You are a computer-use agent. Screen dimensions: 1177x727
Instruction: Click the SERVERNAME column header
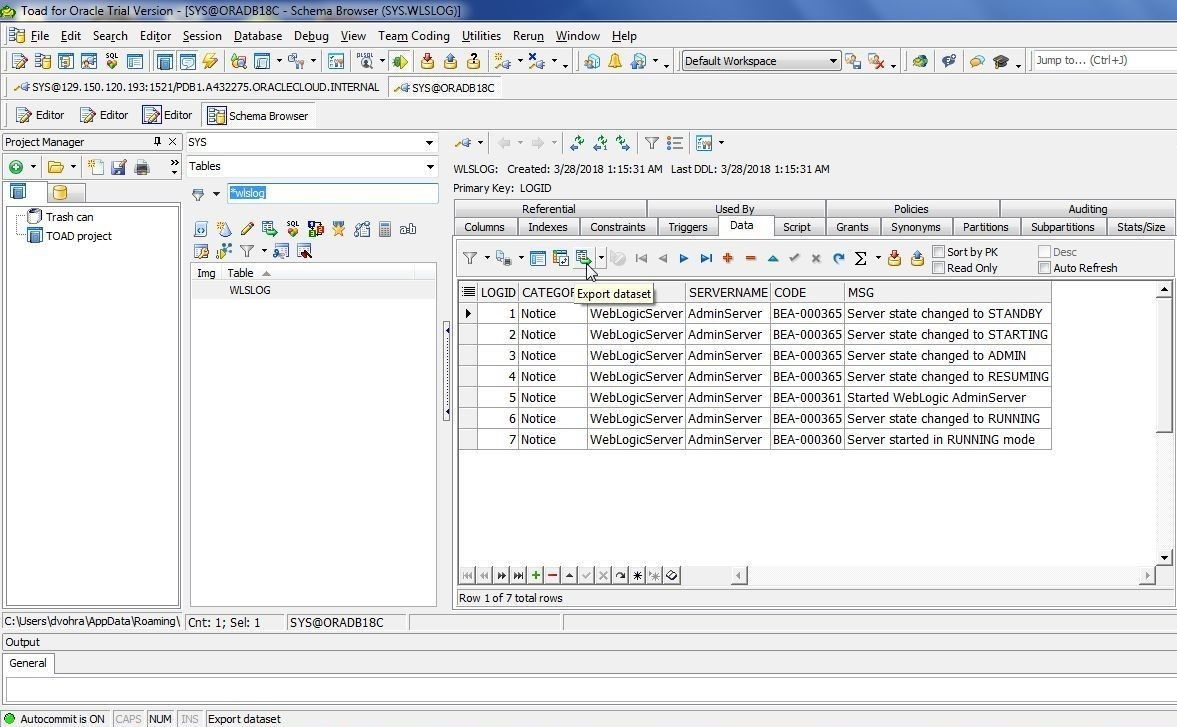coord(728,293)
